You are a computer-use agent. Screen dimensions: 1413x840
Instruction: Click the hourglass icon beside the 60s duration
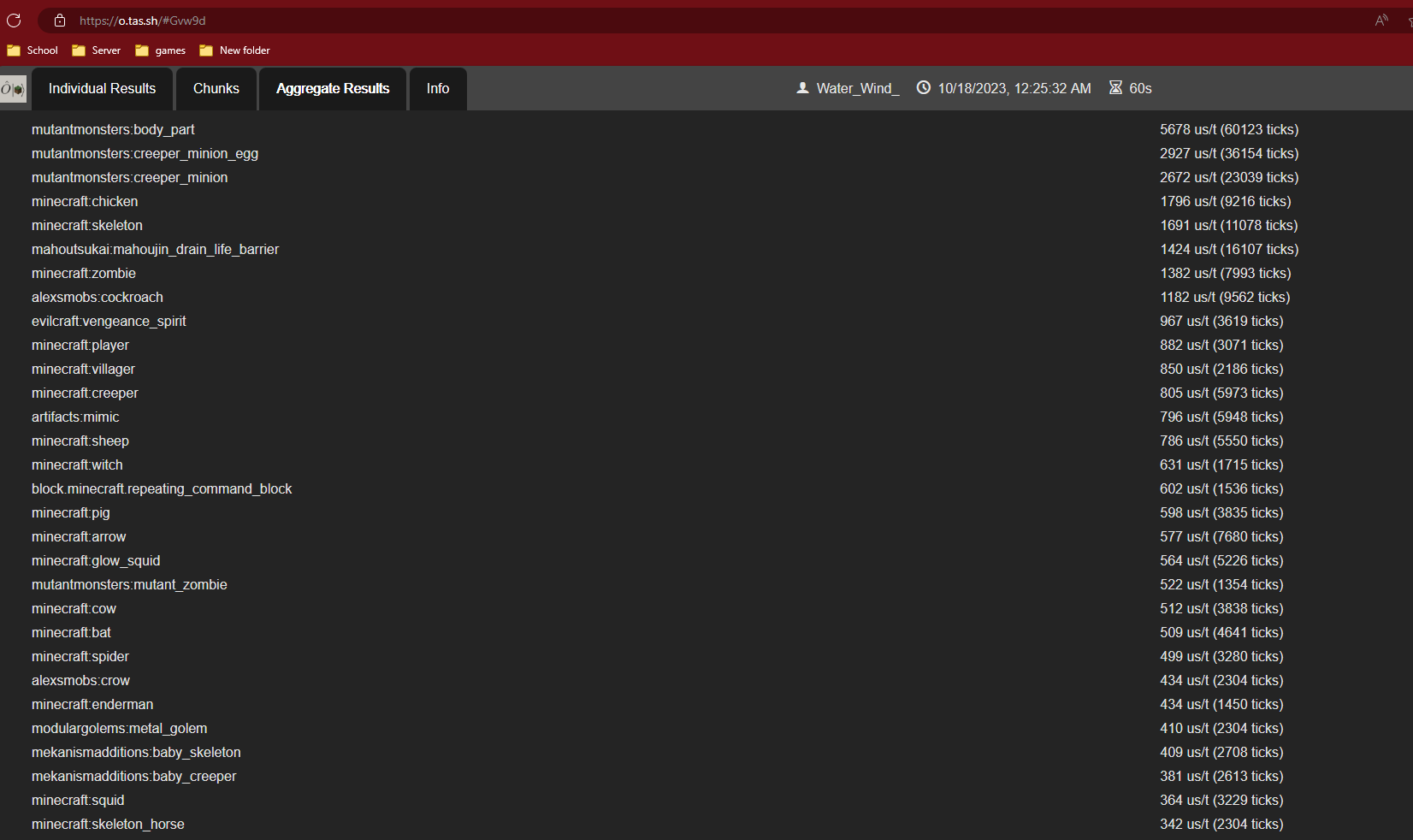(x=1115, y=87)
